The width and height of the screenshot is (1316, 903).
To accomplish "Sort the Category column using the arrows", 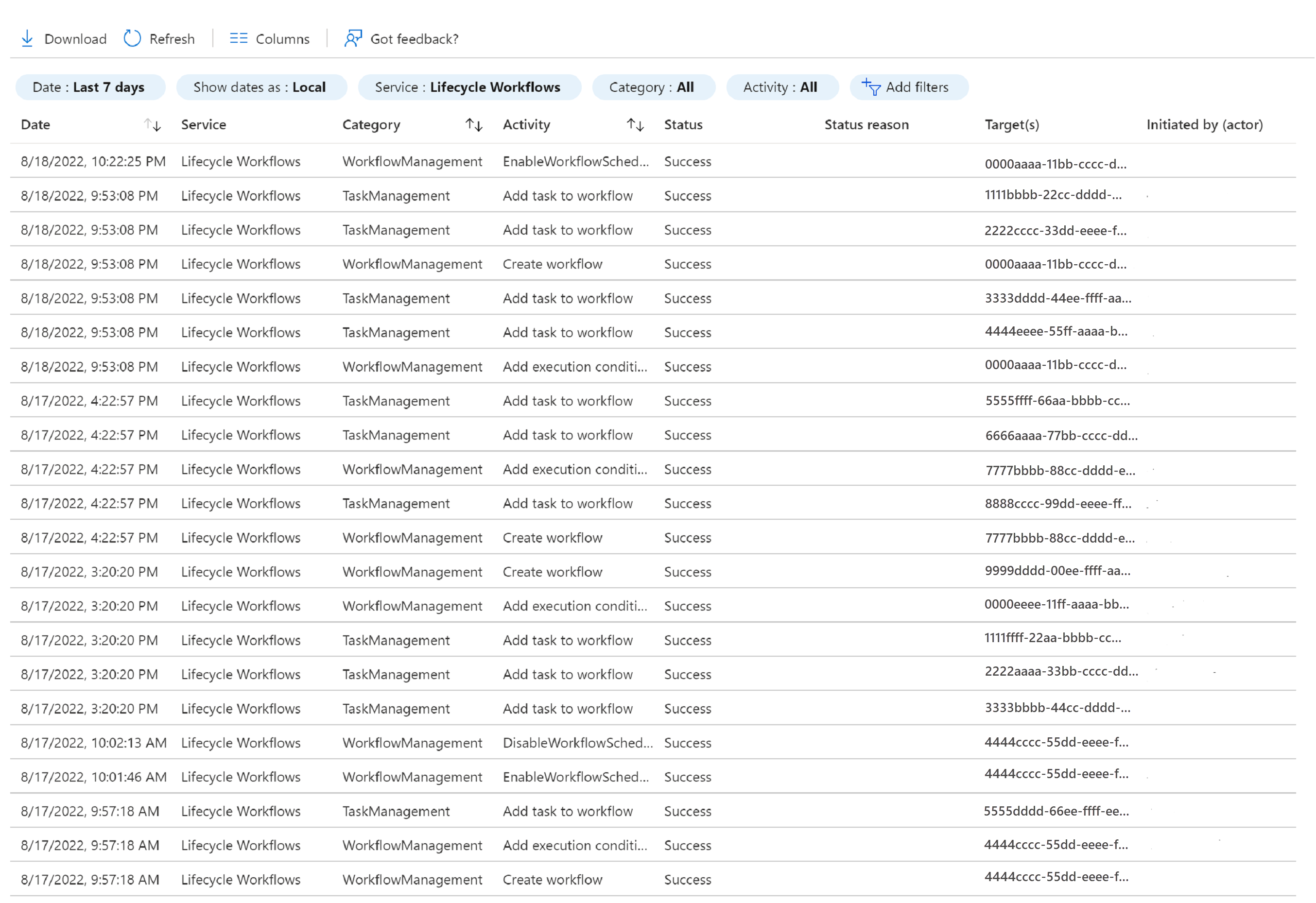I will pyautogui.click(x=474, y=124).
